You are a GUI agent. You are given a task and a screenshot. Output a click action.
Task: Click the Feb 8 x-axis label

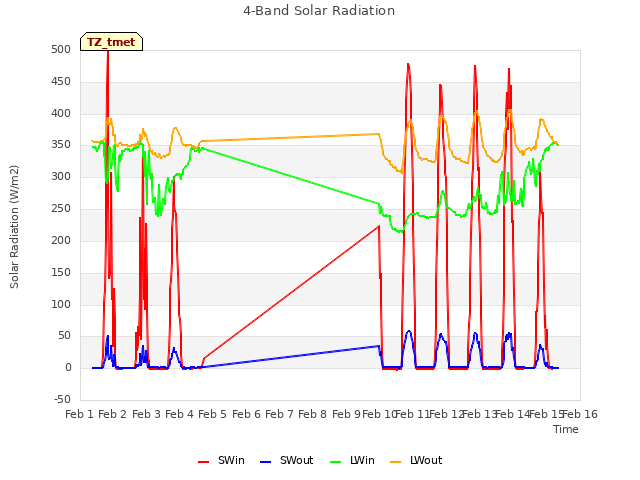(x=312, y=415)
